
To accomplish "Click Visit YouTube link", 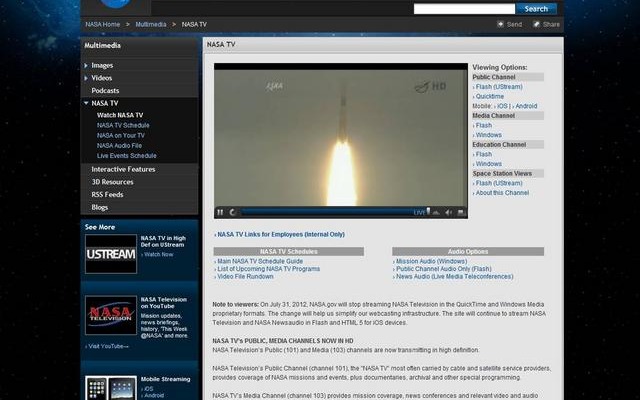I will 108,346.
